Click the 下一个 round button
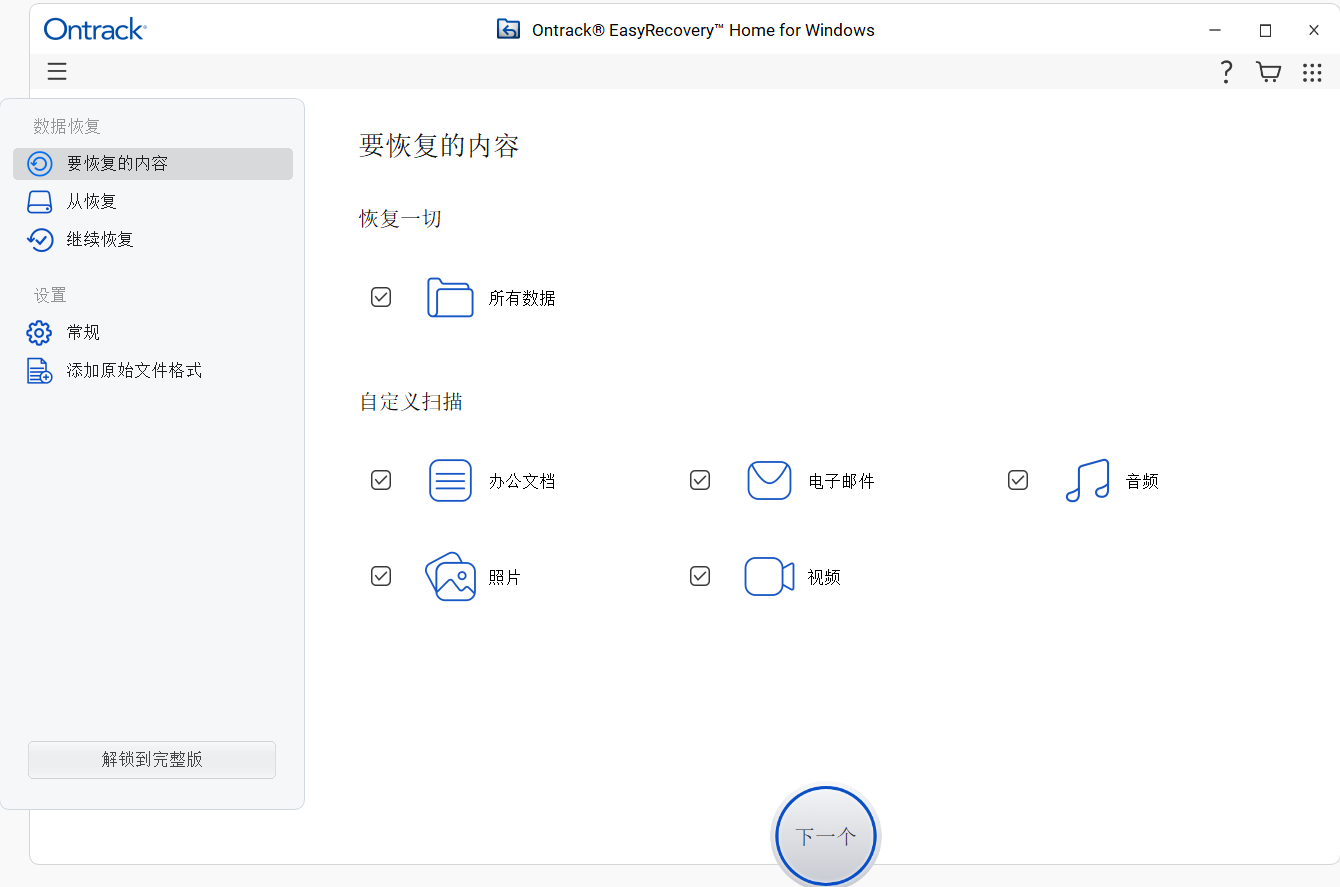Viewport: 1340px width, 887px height. [x=826, y=837]
